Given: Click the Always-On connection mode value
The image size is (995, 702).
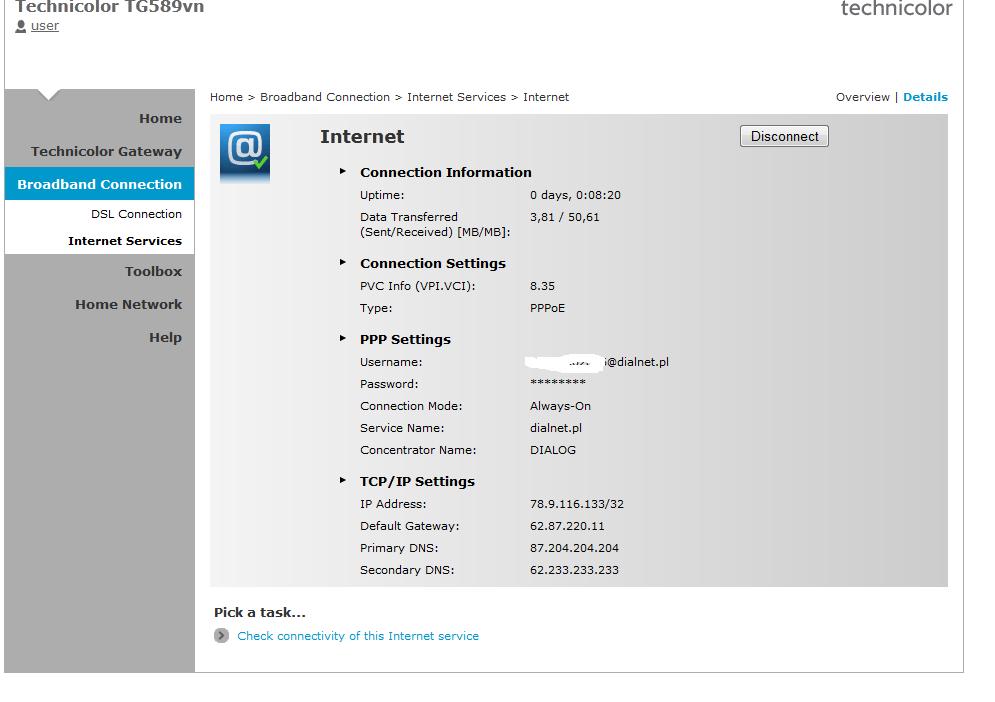Looking at the screenshot, I should [x=560, y=406].
